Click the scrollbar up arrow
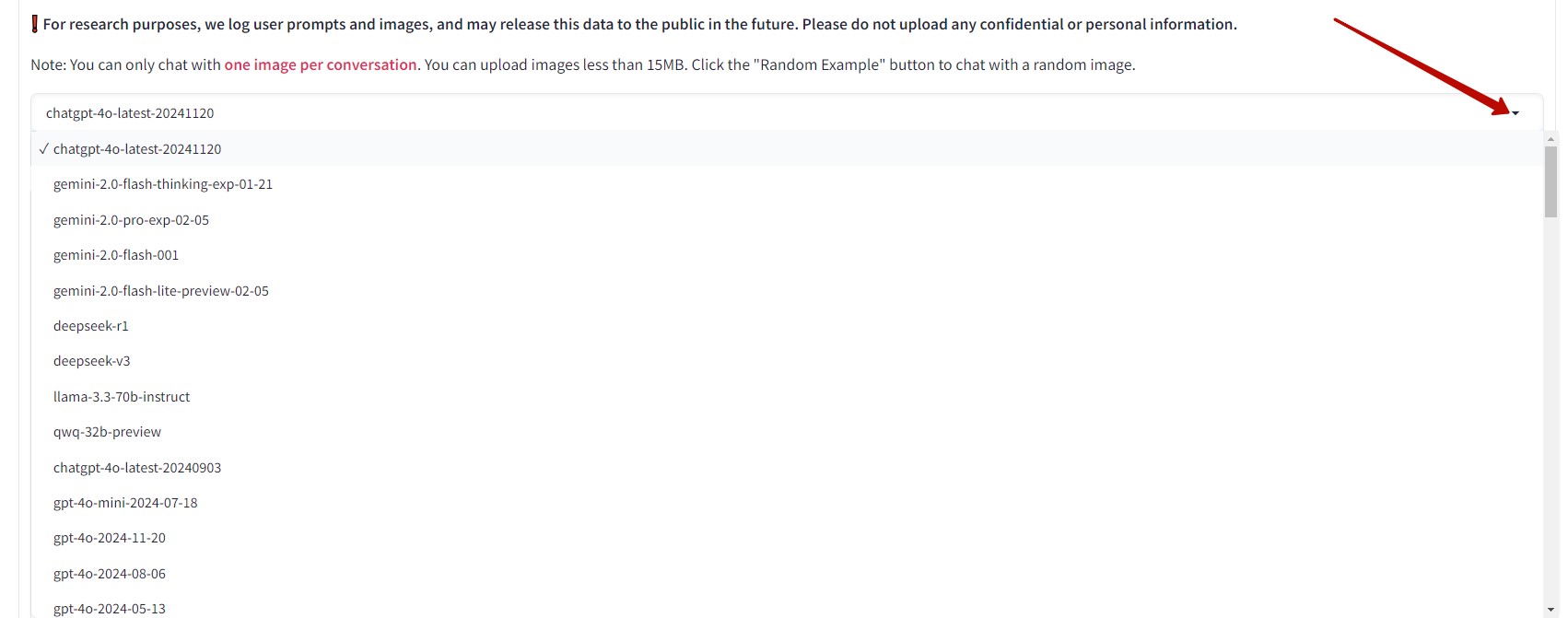The image size is (1568, 618). pyautogui.click(x=1550, y=139)
